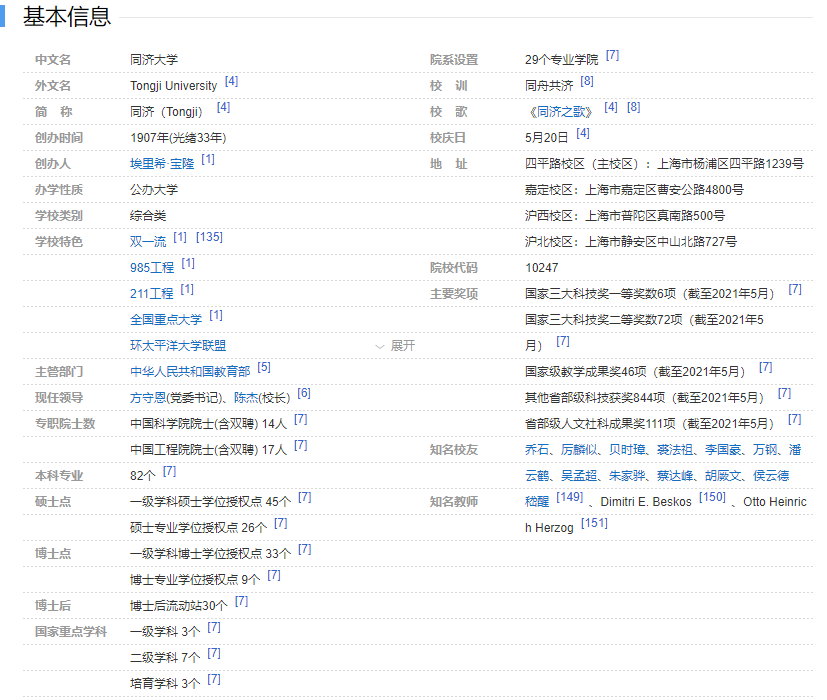827x700 pixels.
Task: Click reference [150] after Dimitri E. Beskos
Action: point(712,497)
